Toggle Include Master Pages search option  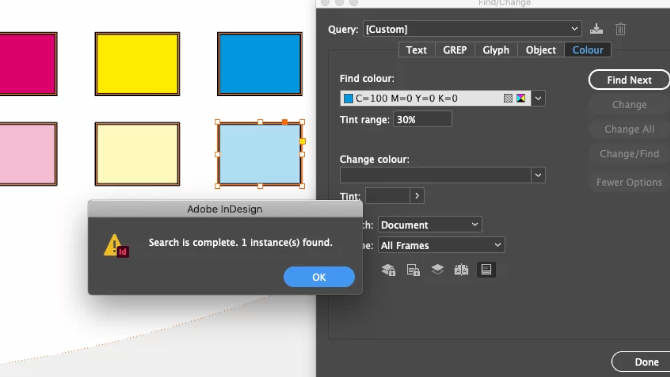[461, 270]
